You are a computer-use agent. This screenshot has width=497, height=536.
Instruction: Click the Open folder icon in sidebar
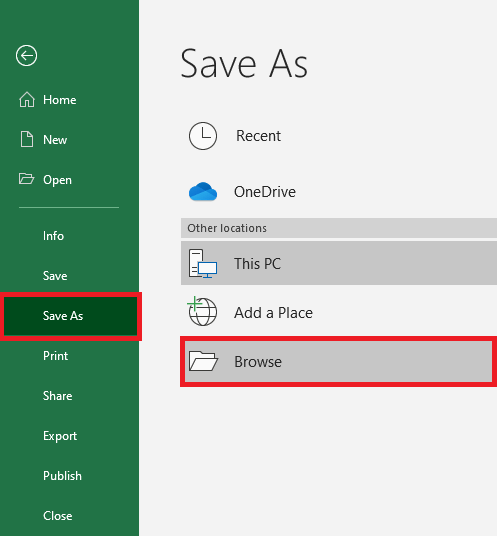click(x=26, y=179)
